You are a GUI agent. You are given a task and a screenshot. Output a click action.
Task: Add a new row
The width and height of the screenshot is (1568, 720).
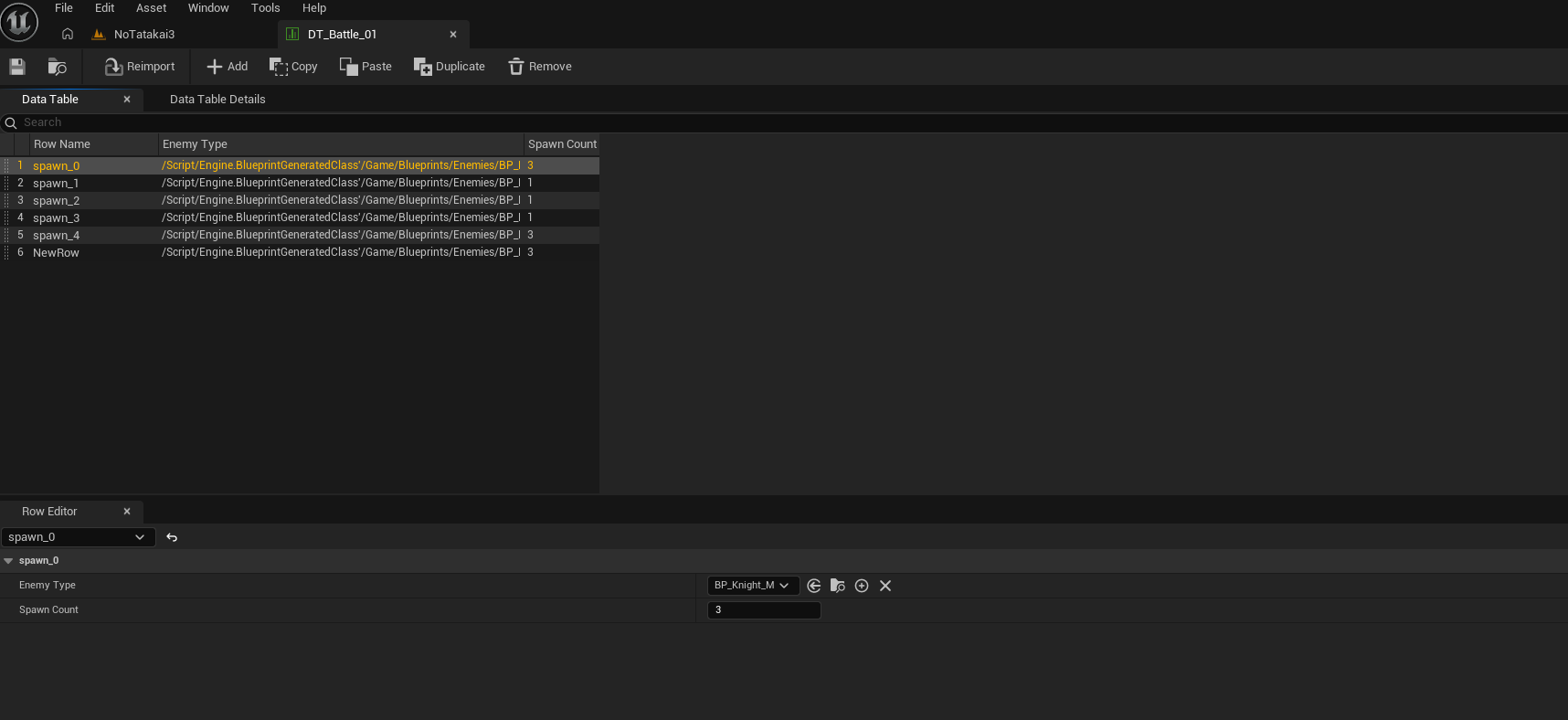[228, 67]
